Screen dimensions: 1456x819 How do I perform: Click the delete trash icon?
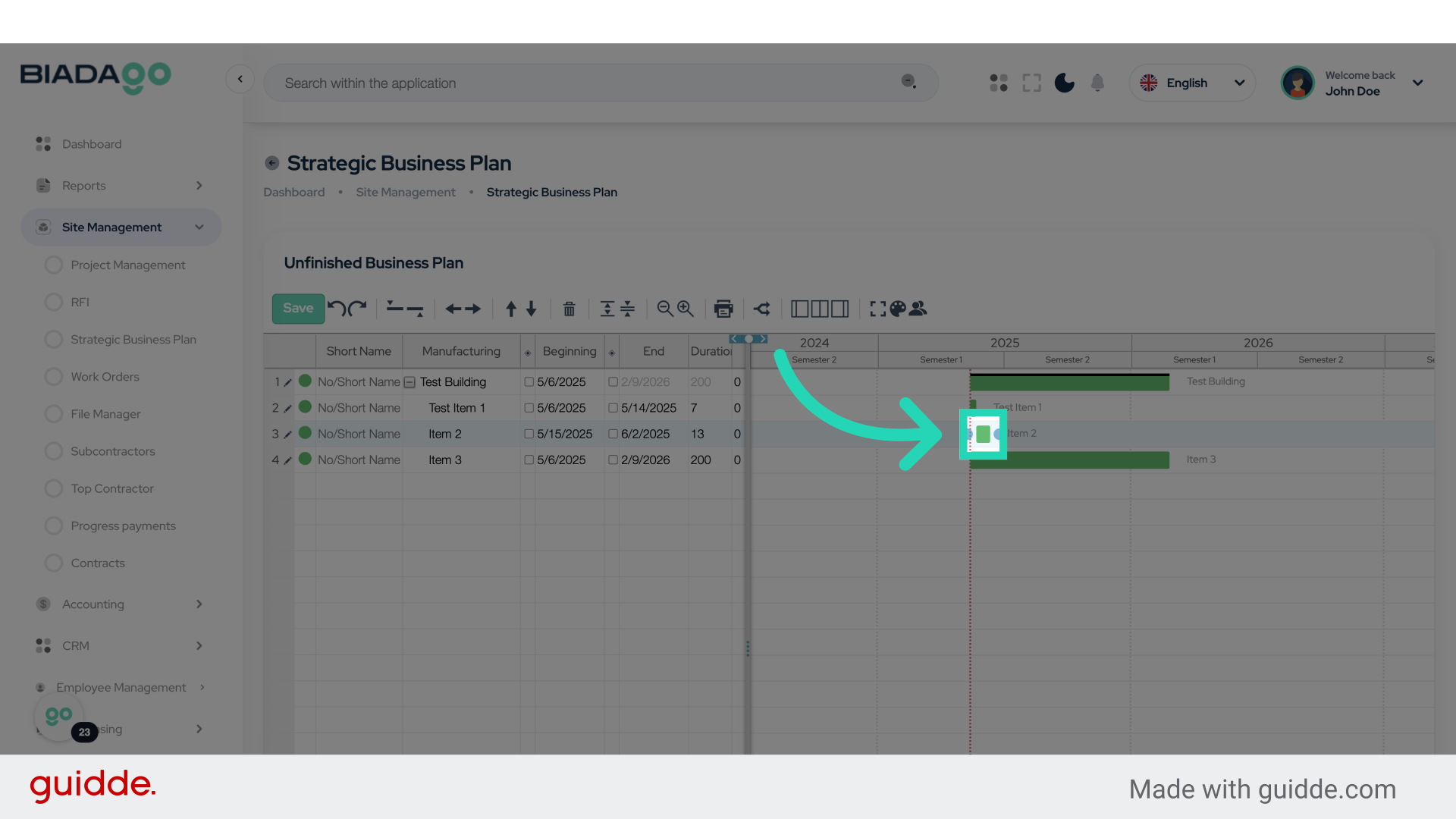[x=569, y=309]
